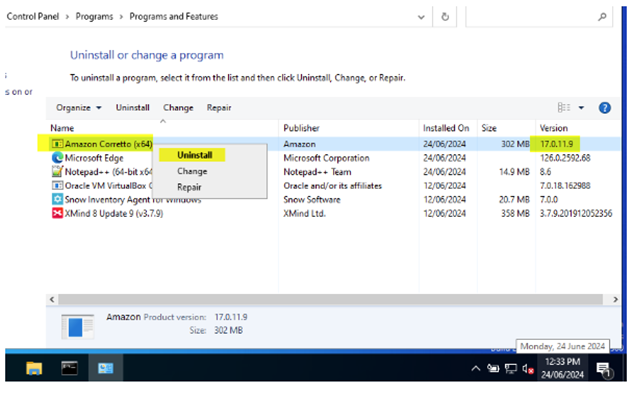The width and height of the screenshot is (632, 393).
Task: Go to Control Panel breadcrumb
Action: coord(33,17)
